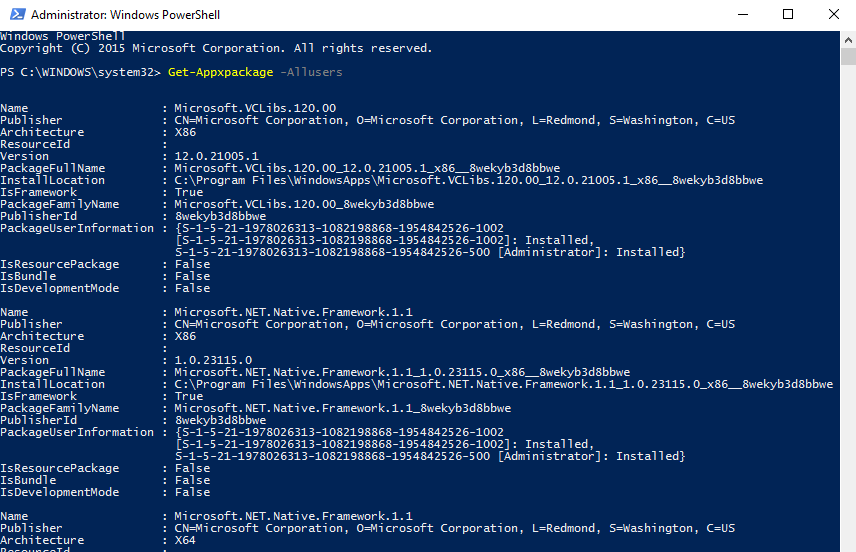Click the version value 1.0.23115.0

pos(213,360)
